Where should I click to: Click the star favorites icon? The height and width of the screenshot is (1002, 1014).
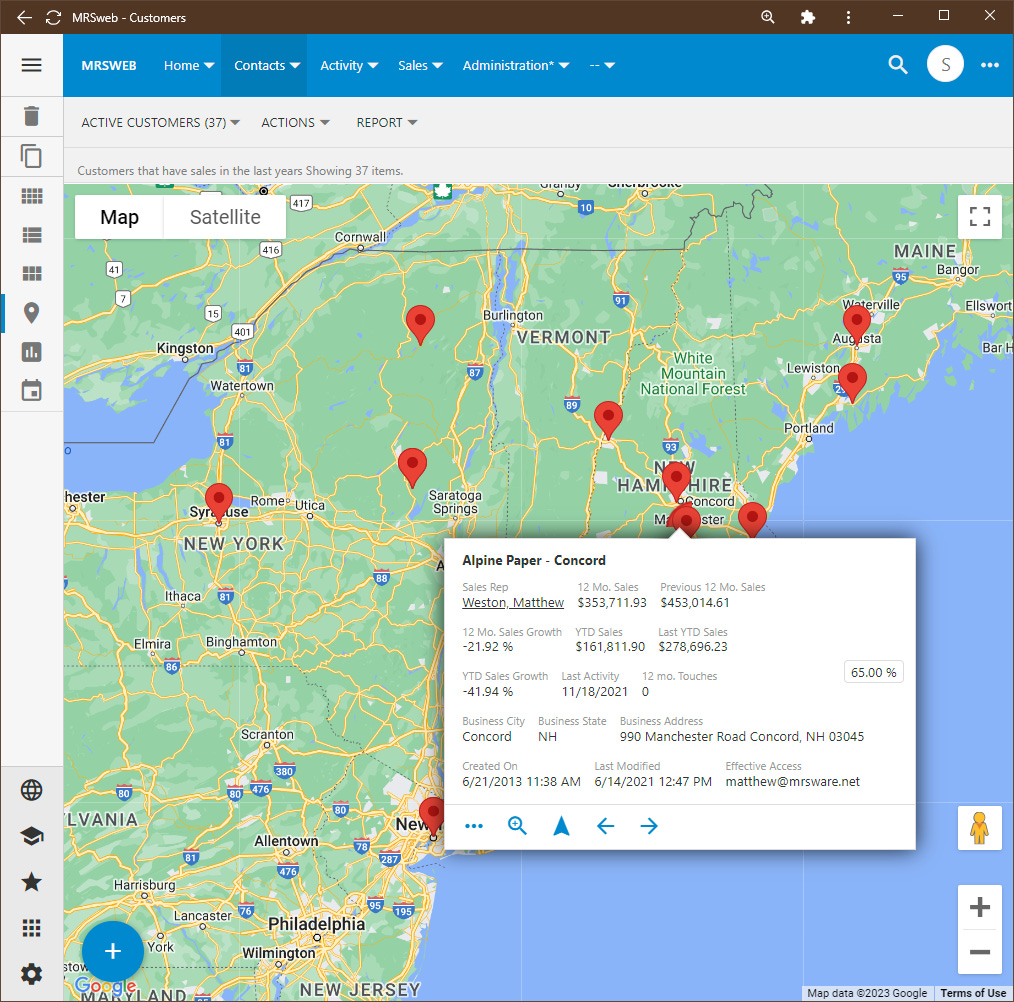click(31, 882)
